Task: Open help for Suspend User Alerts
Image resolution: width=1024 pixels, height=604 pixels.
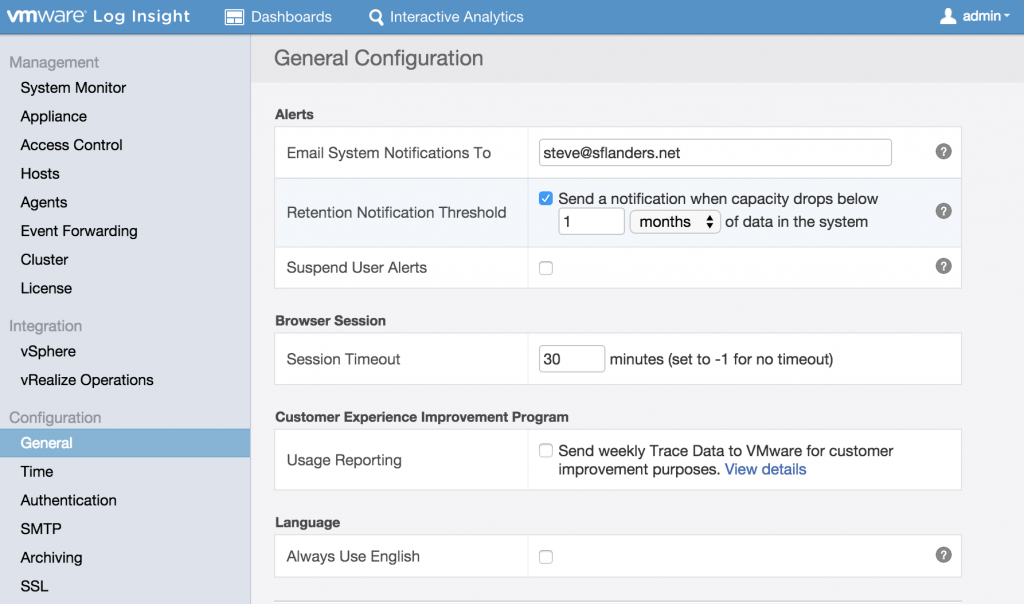Action: 943,266
